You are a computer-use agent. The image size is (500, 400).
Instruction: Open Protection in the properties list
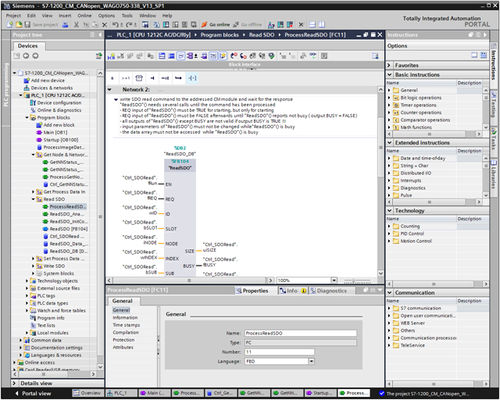[x=124, y=340]
